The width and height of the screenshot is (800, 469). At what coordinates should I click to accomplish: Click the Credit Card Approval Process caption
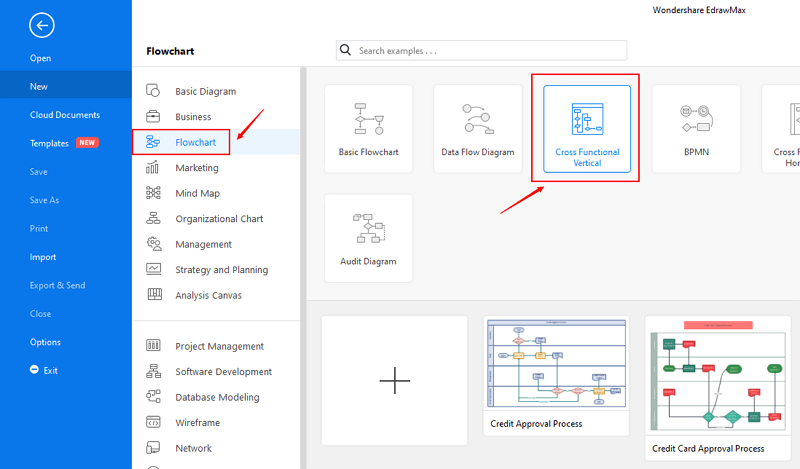pyautogui.click(x=708, y=449)
